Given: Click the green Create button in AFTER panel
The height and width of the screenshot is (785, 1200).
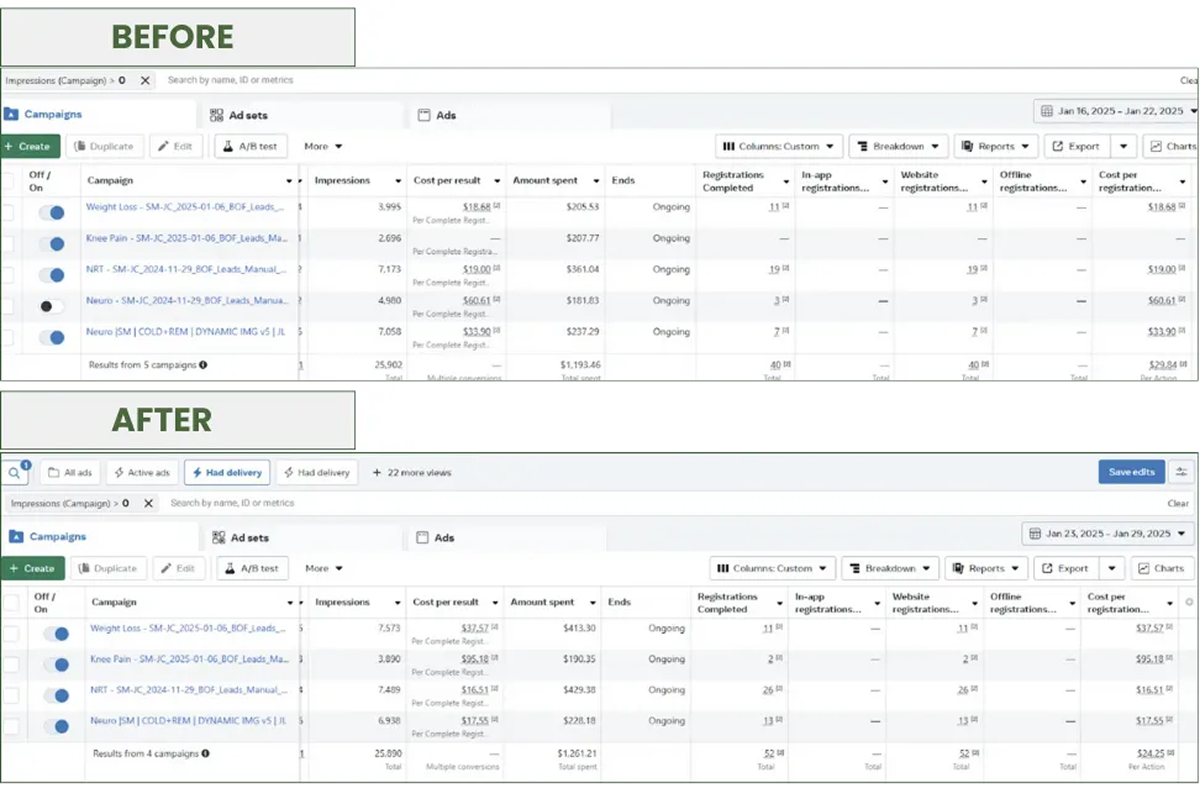Looking at the screenshot, I should tap(33, 568).
